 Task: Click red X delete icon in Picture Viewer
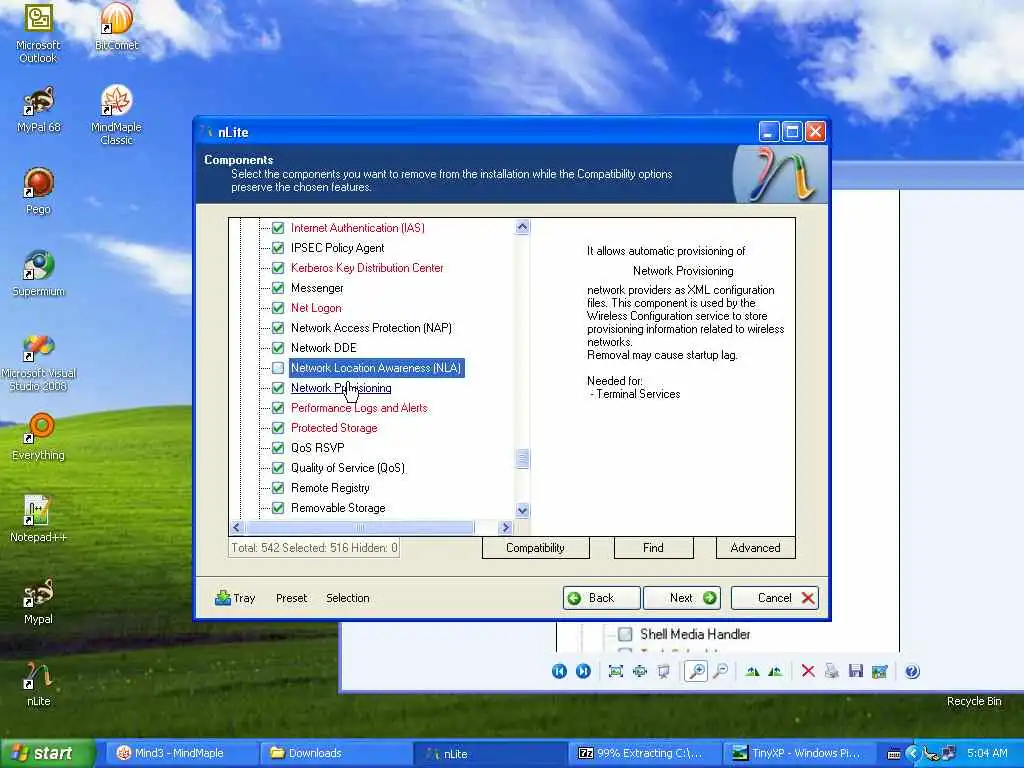coord(808,671)
